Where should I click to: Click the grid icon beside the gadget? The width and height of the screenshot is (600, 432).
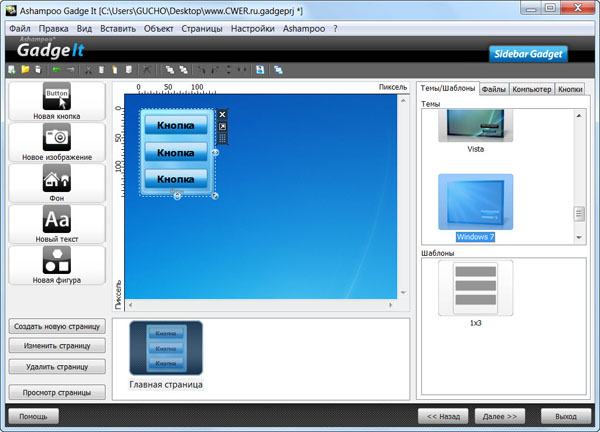click(x=222, y=138)
